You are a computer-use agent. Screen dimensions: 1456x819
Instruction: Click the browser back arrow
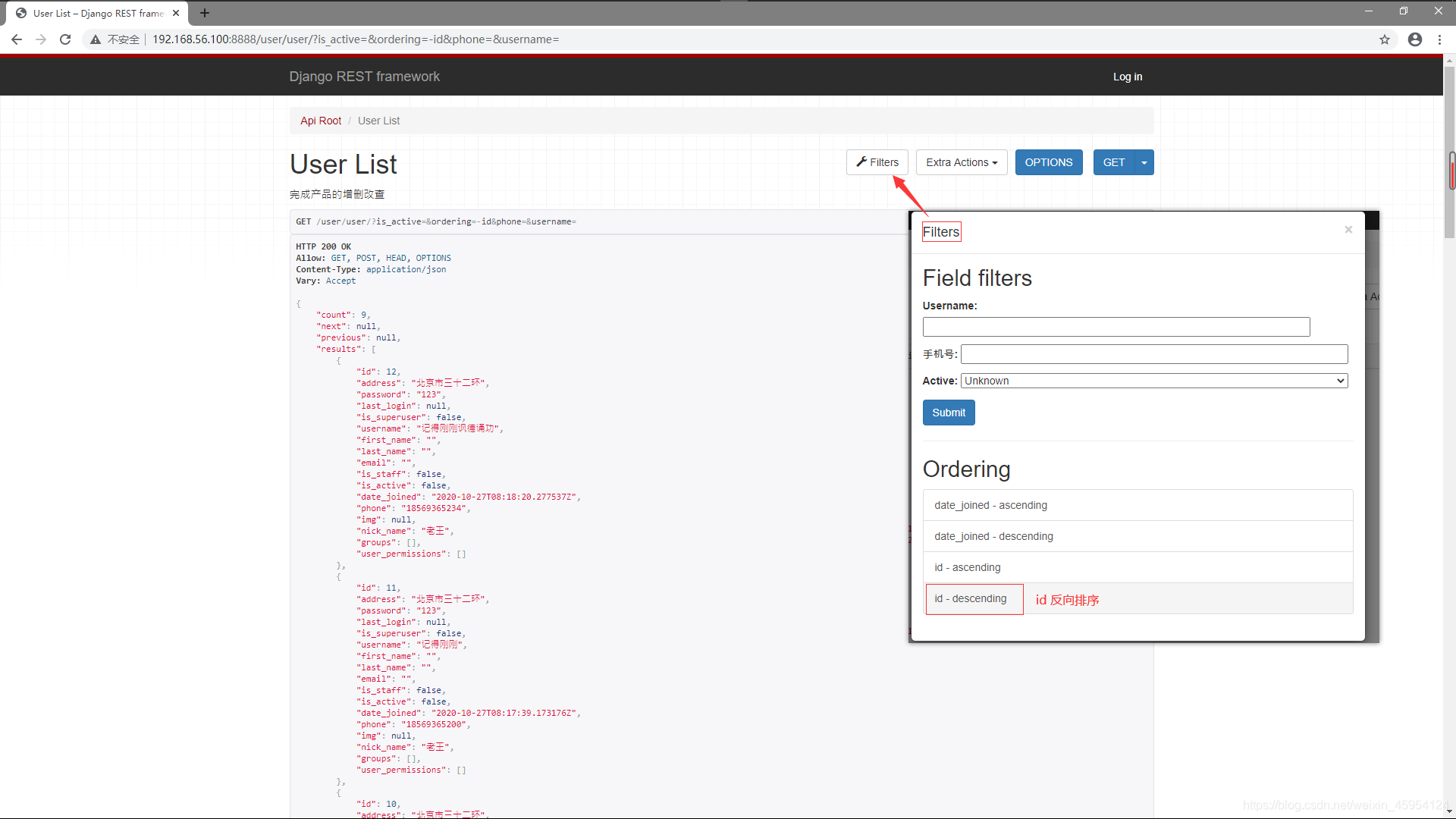click(x=17, y=39)
